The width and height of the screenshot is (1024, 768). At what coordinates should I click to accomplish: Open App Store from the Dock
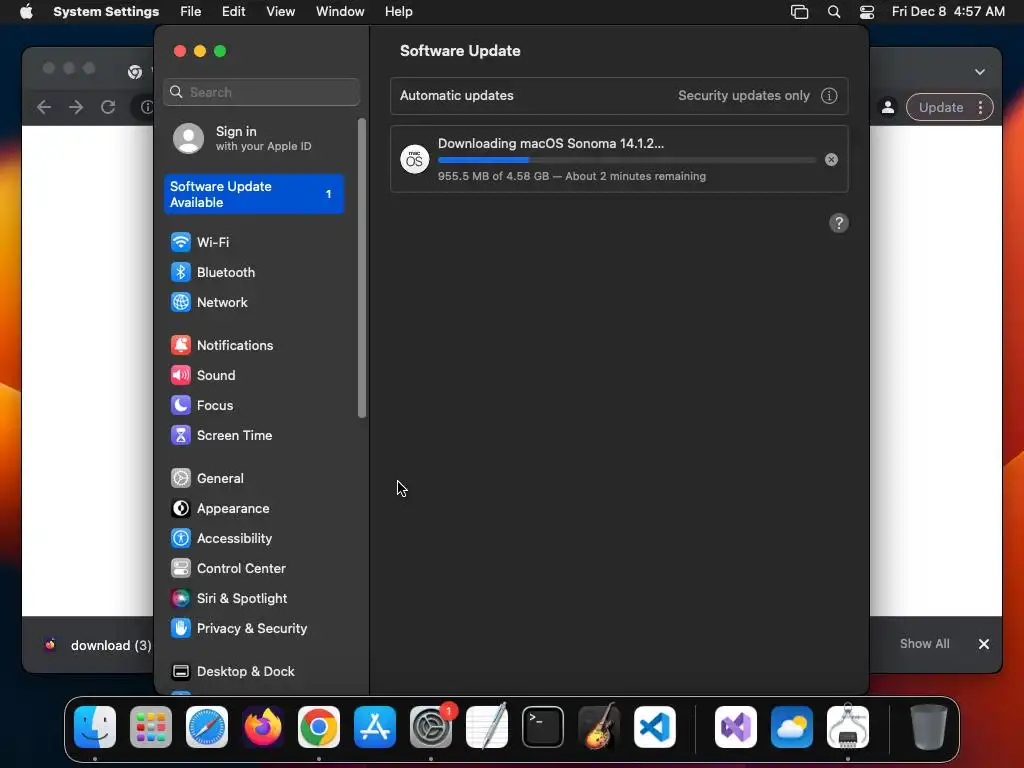375,727
